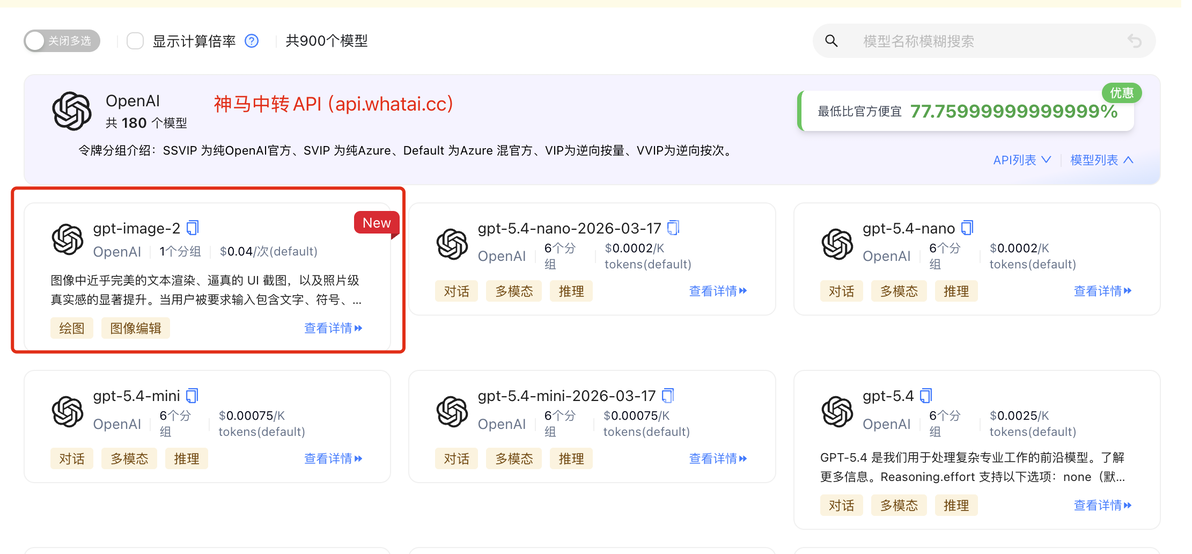1192x554 pixels.
Task: Click the 共 180 个模型 text
Action: (146, 123)
